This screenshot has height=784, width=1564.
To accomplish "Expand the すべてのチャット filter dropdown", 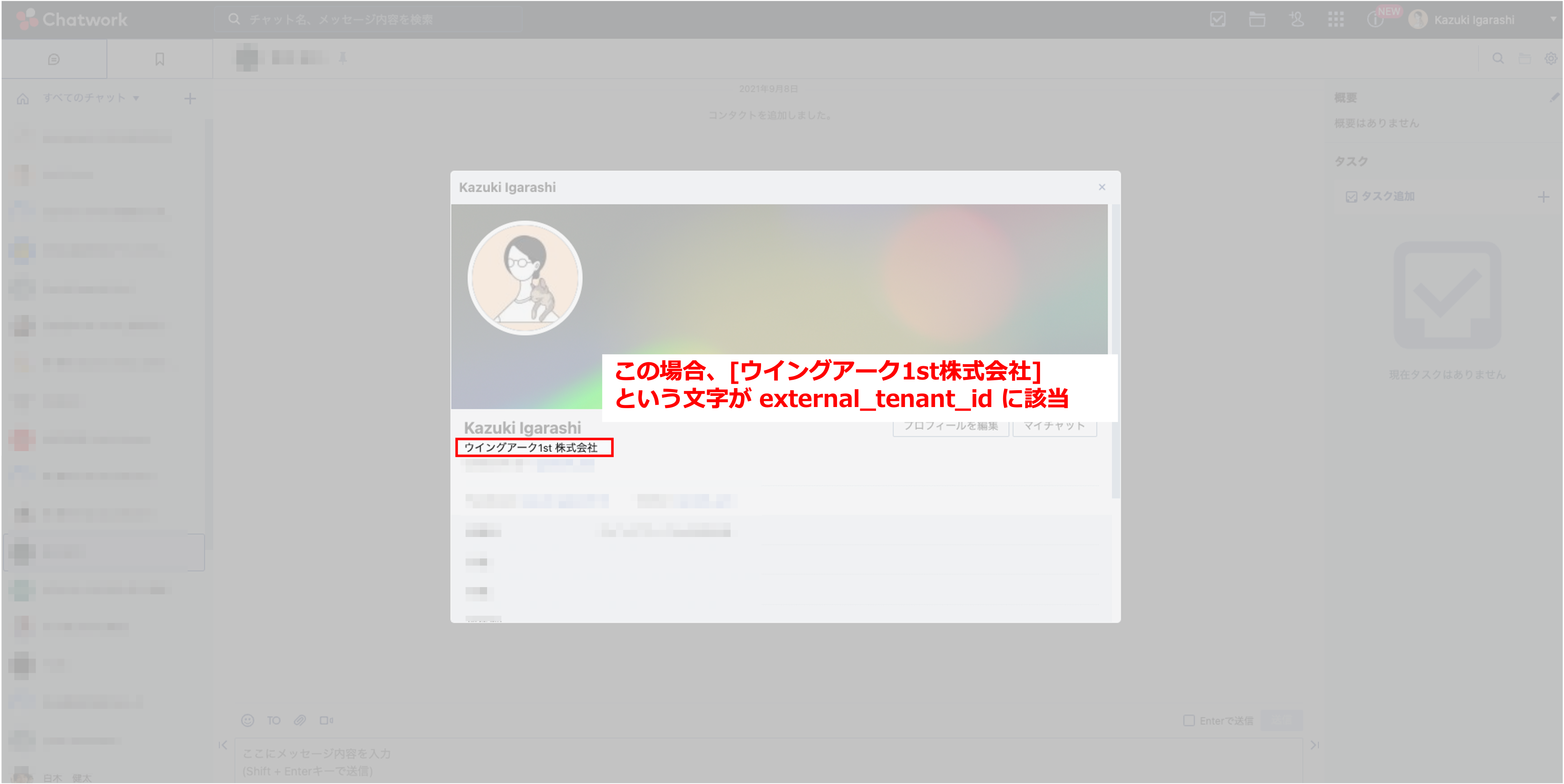I will click(x=91, y=98).
